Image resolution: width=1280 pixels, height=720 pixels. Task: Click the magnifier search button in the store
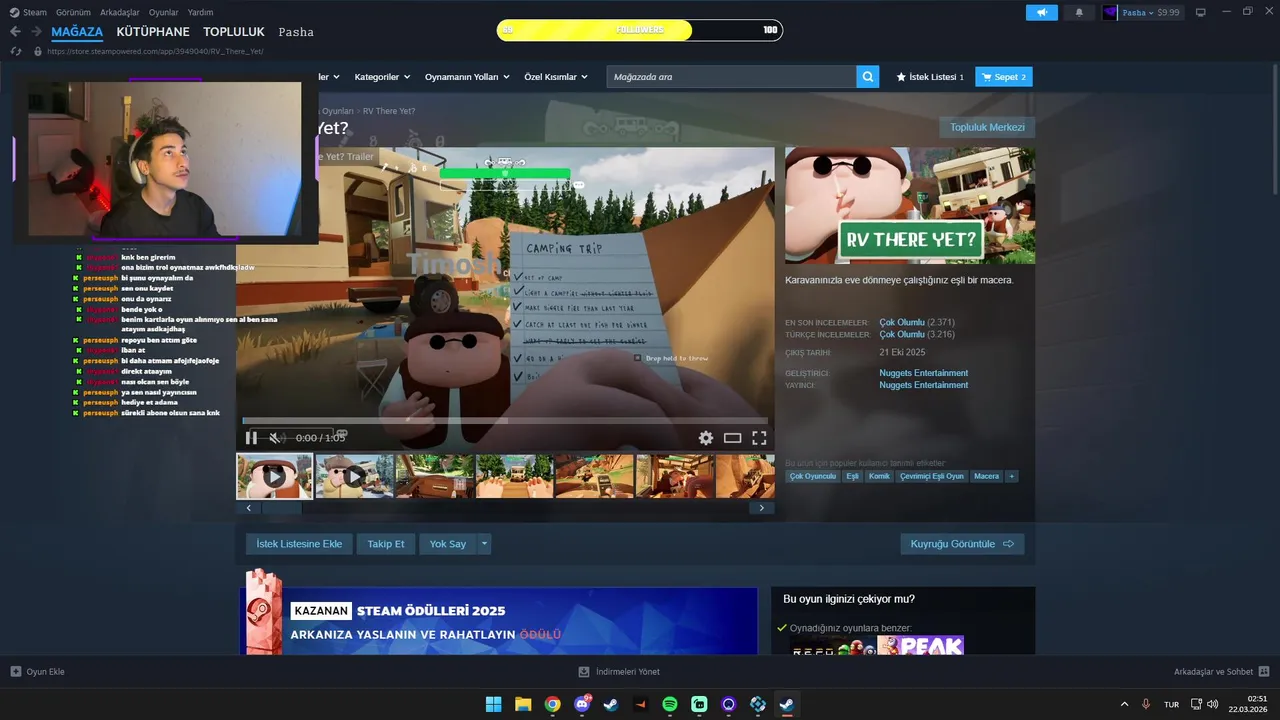(x=868, y=77)
